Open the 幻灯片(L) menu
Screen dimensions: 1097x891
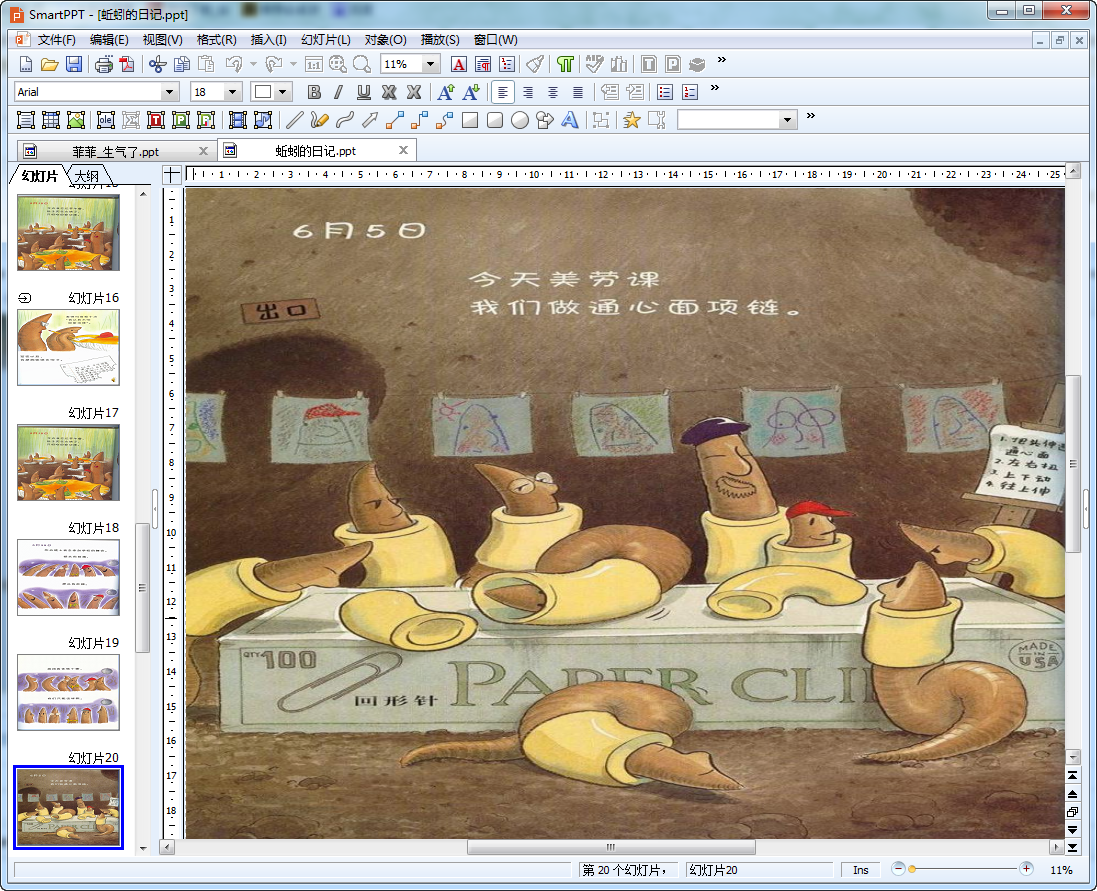click(x=325, y=40)
